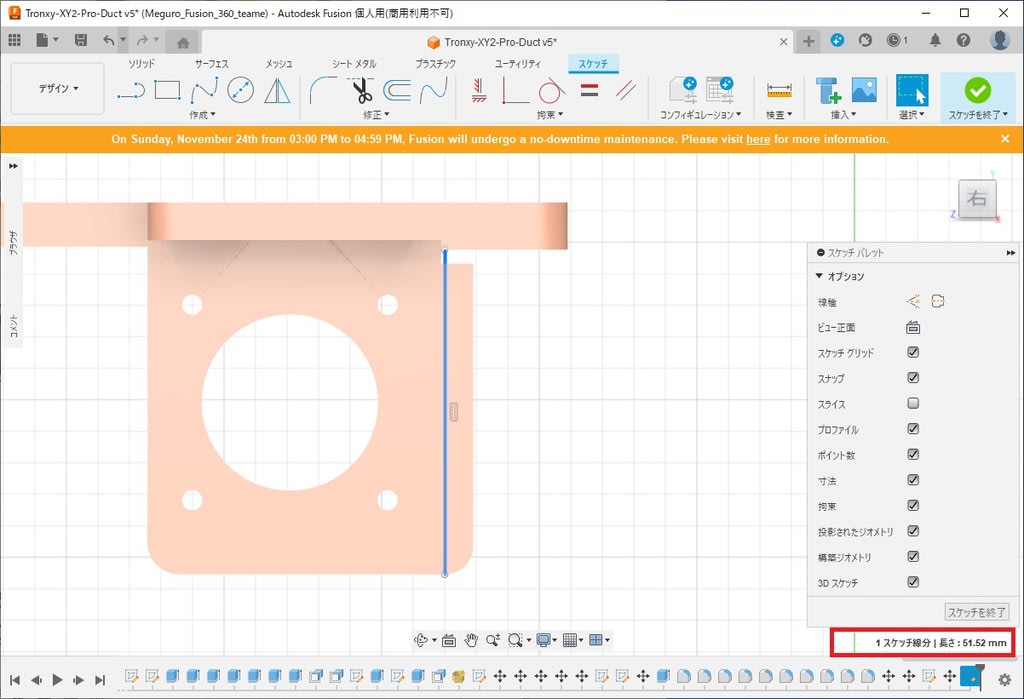Apply the Parallel constraint
Image resolution: width=1024 pixels, height=699 pixels.
[x=626, y=90]
